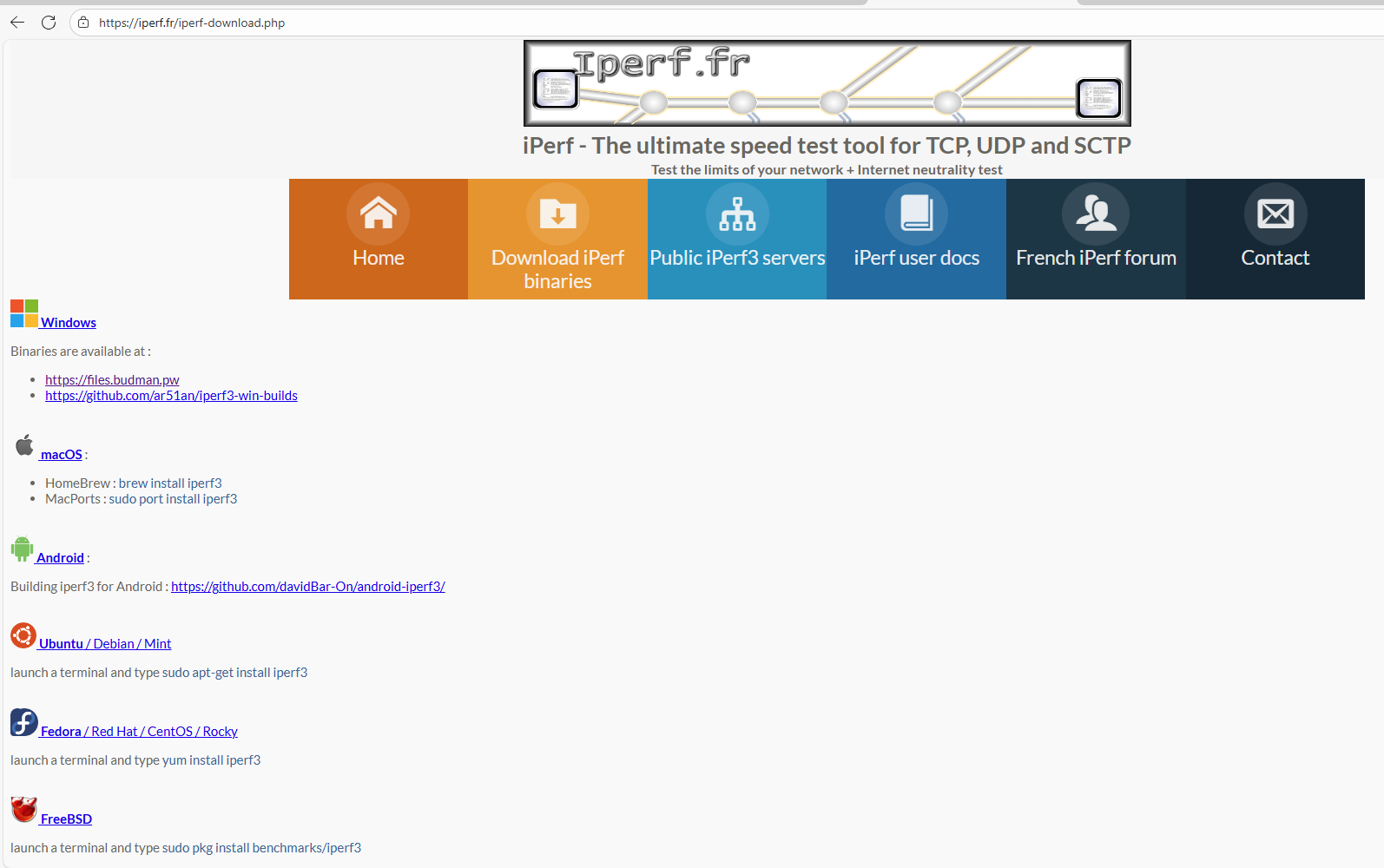The width and height of the screenshot is (1384, 868).
Task: Click the Ubuntu logo icon
Action: pos(23,635)
